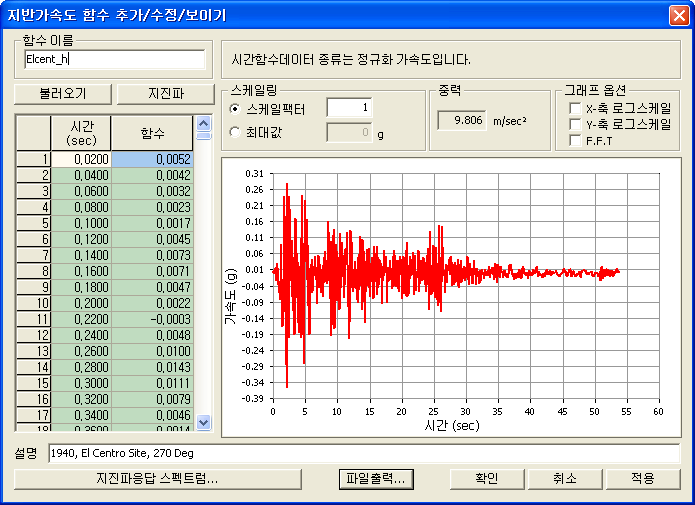Confirm with the 확인 button

(x=487, y=479)
